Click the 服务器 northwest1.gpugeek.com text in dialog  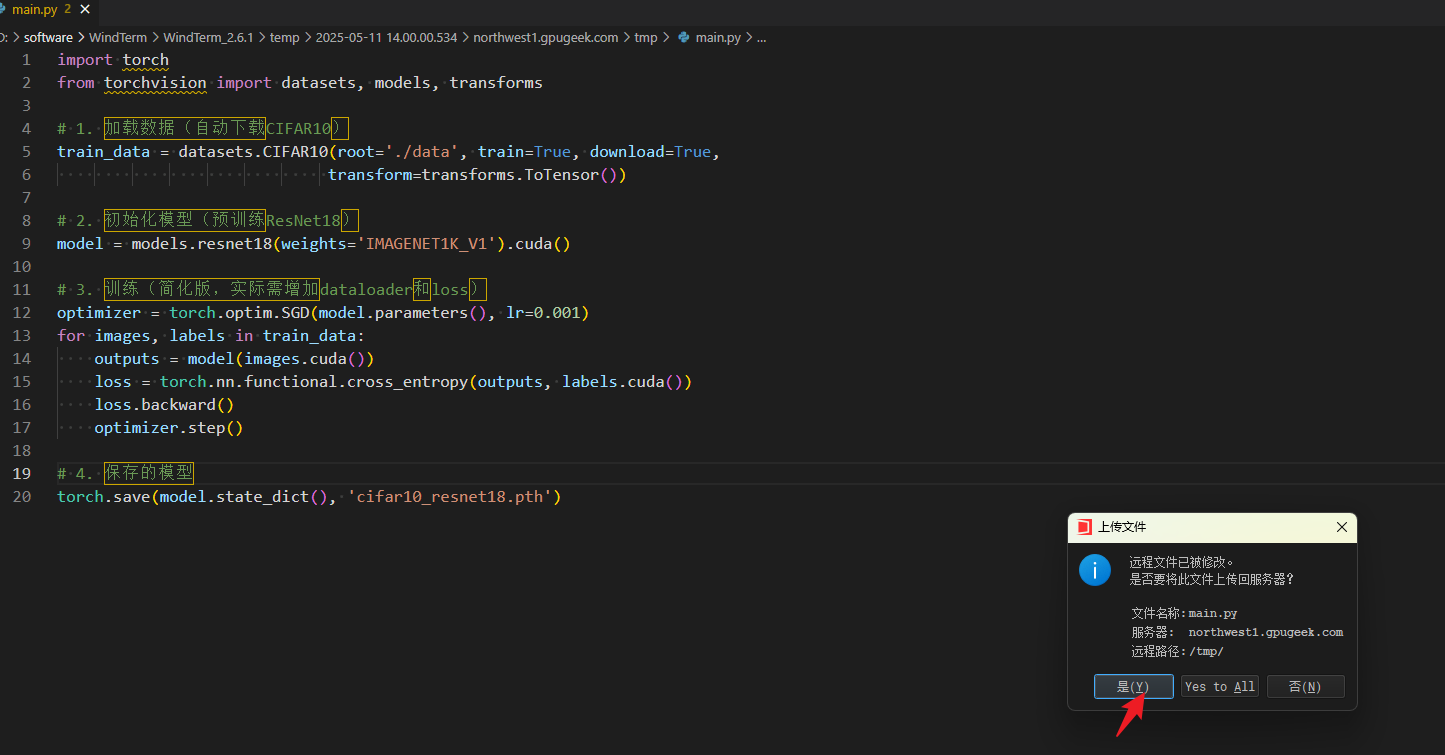click(x=1237, y=632)
